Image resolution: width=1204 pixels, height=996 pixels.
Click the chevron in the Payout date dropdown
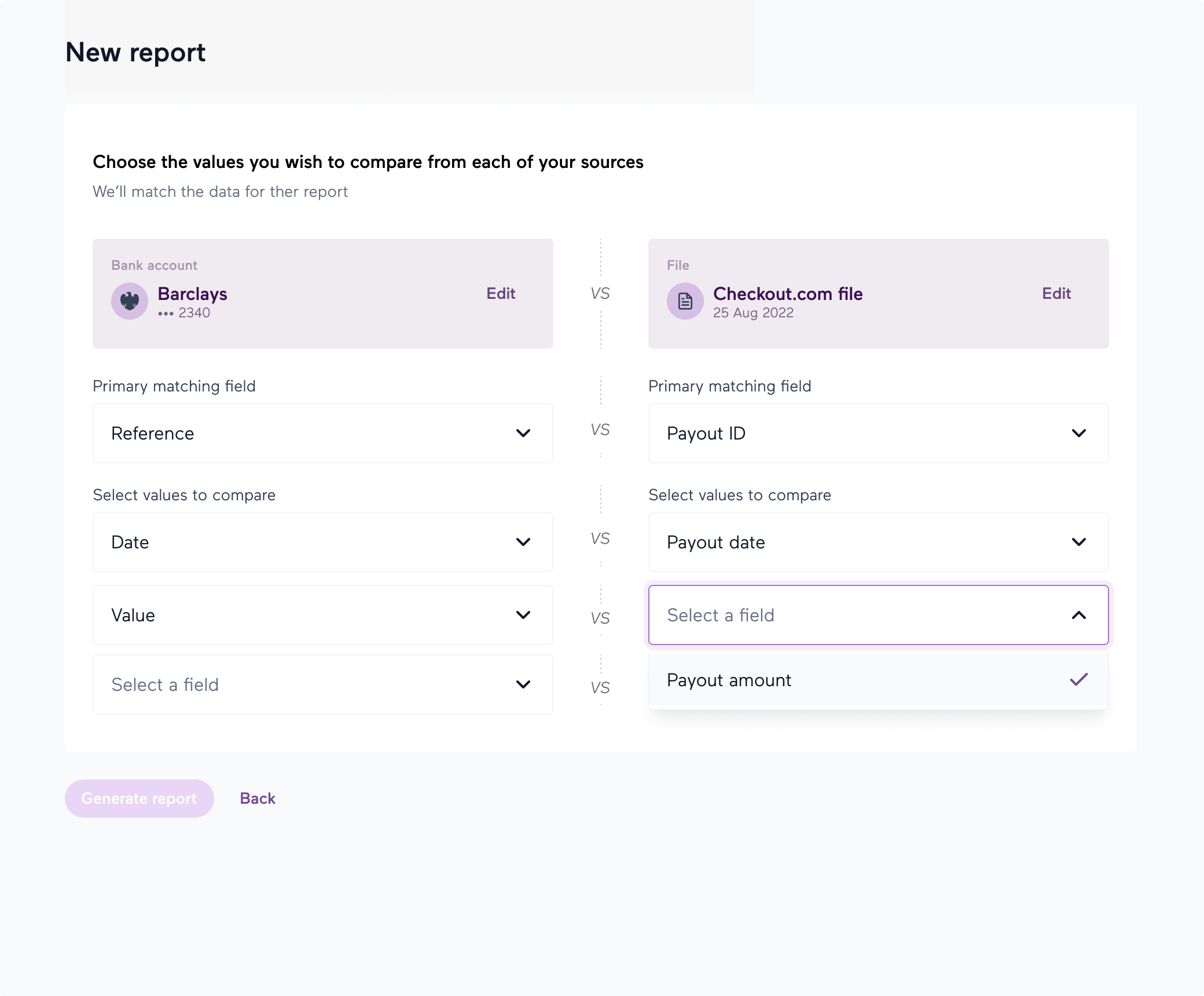[1078, 542]
